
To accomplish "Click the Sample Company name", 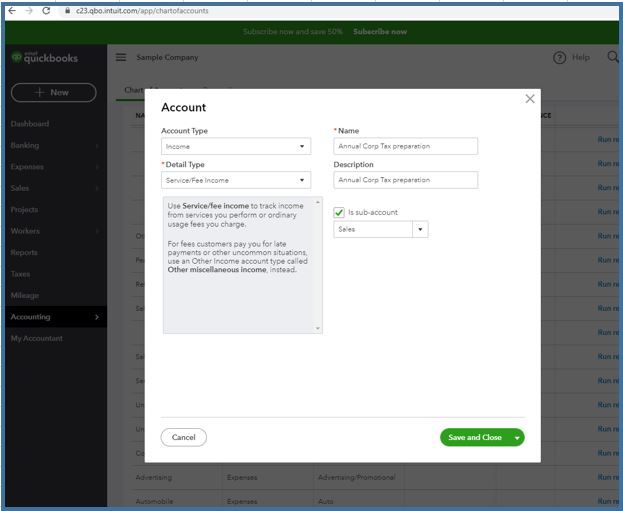I will click(x=167, y=57).
